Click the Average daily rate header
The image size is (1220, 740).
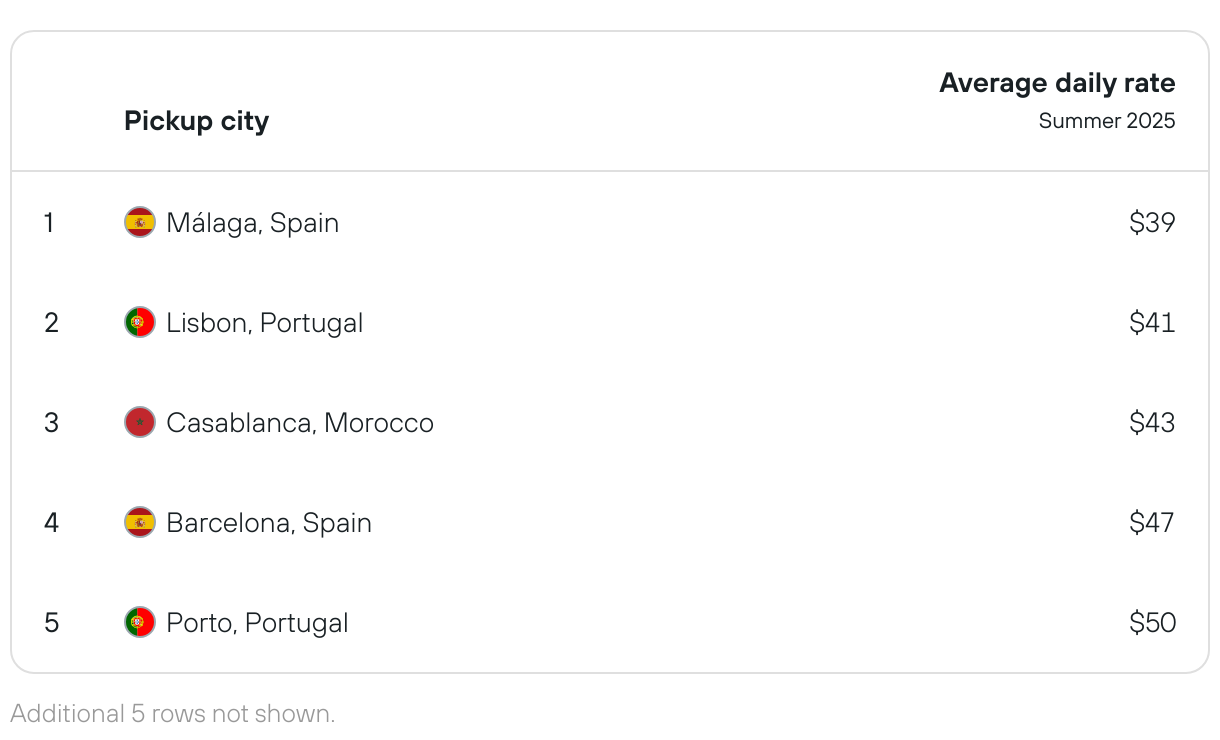(1057, 83)
